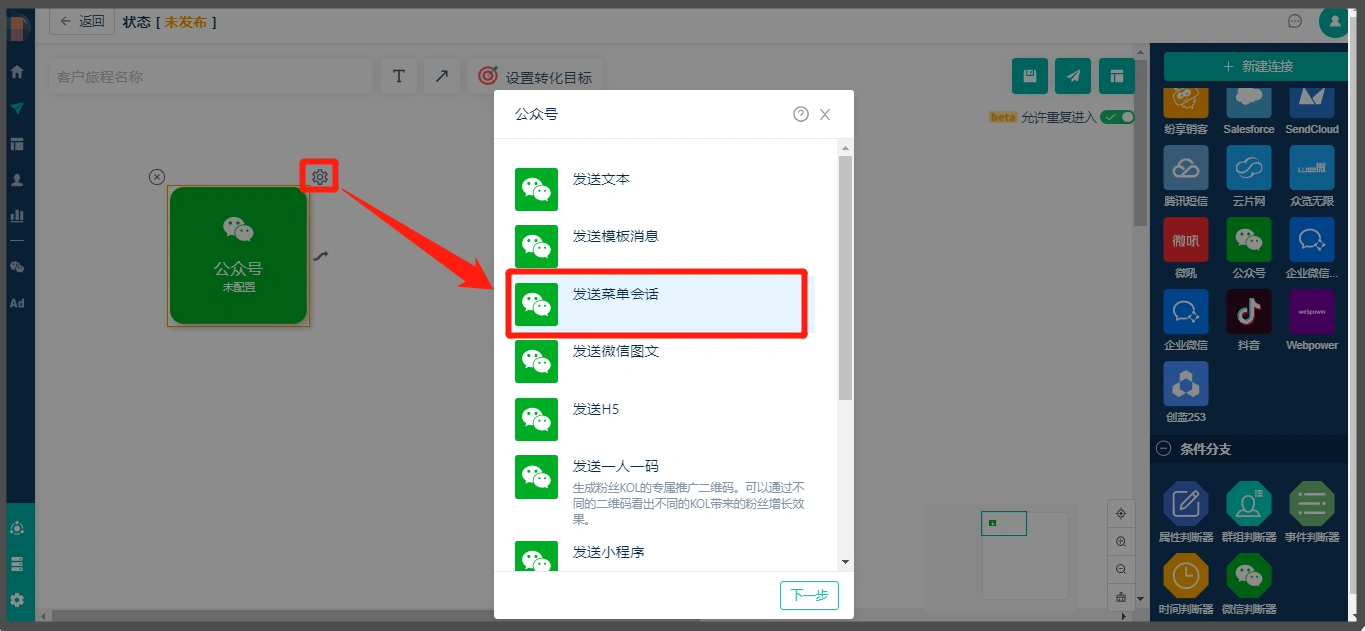Select the 云片网 connector
The width and height of the screenshot is (1365, 631).
pos(1249,176)
